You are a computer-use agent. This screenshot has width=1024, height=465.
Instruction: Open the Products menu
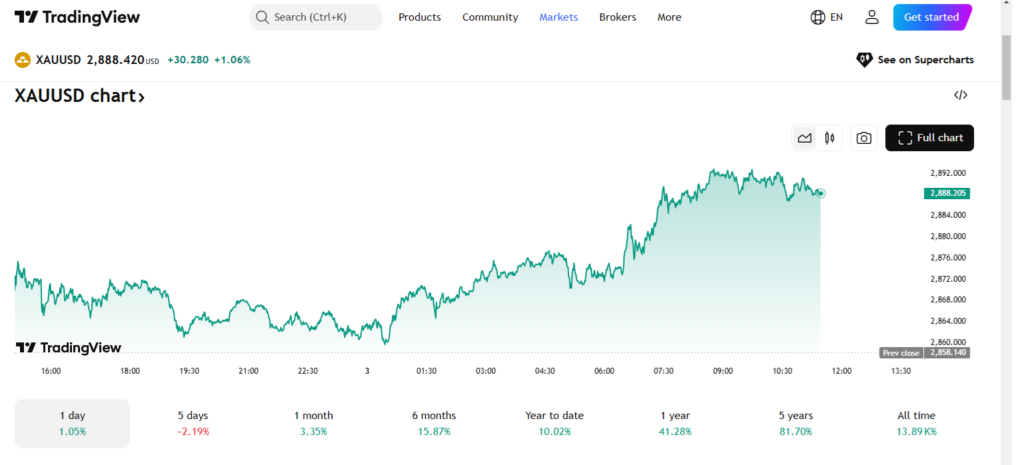419,17
